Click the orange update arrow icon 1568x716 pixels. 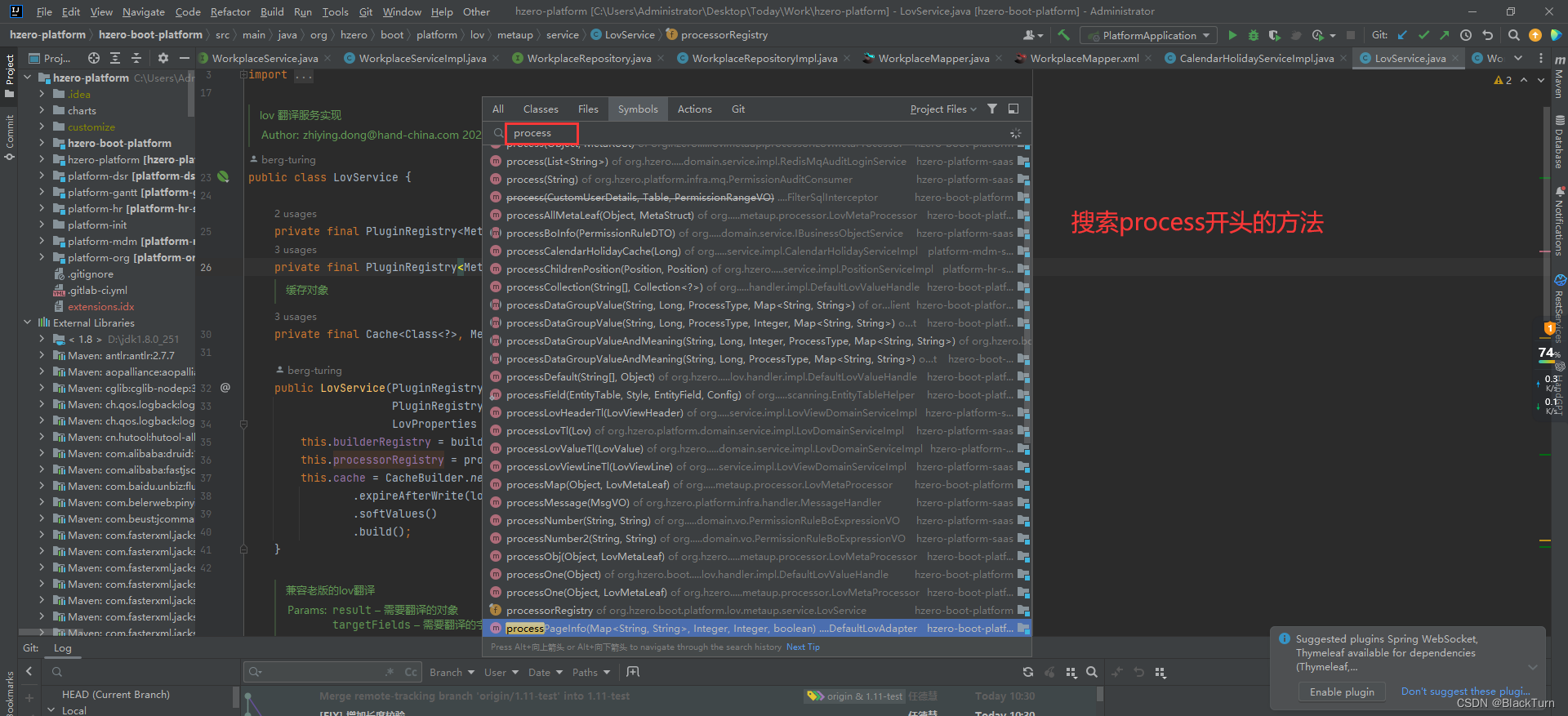click(1535, 35)
